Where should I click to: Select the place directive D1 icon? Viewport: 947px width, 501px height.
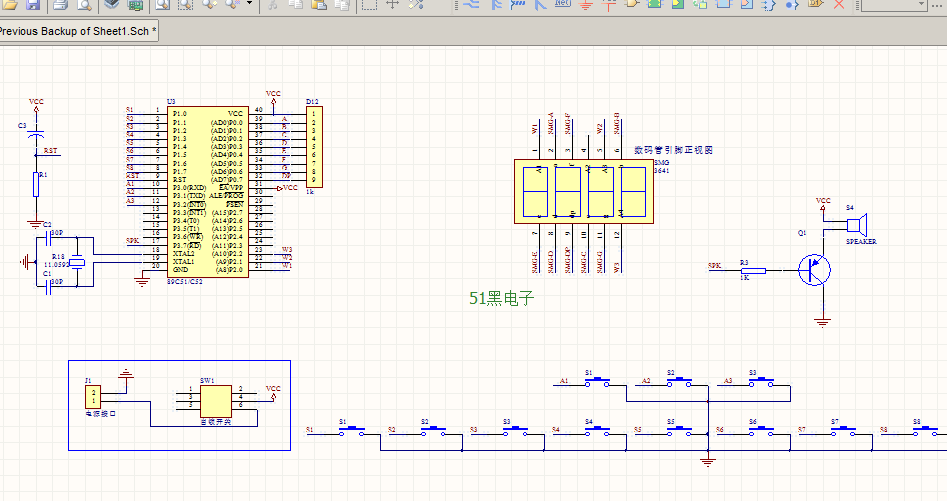[x=815, y=5]
